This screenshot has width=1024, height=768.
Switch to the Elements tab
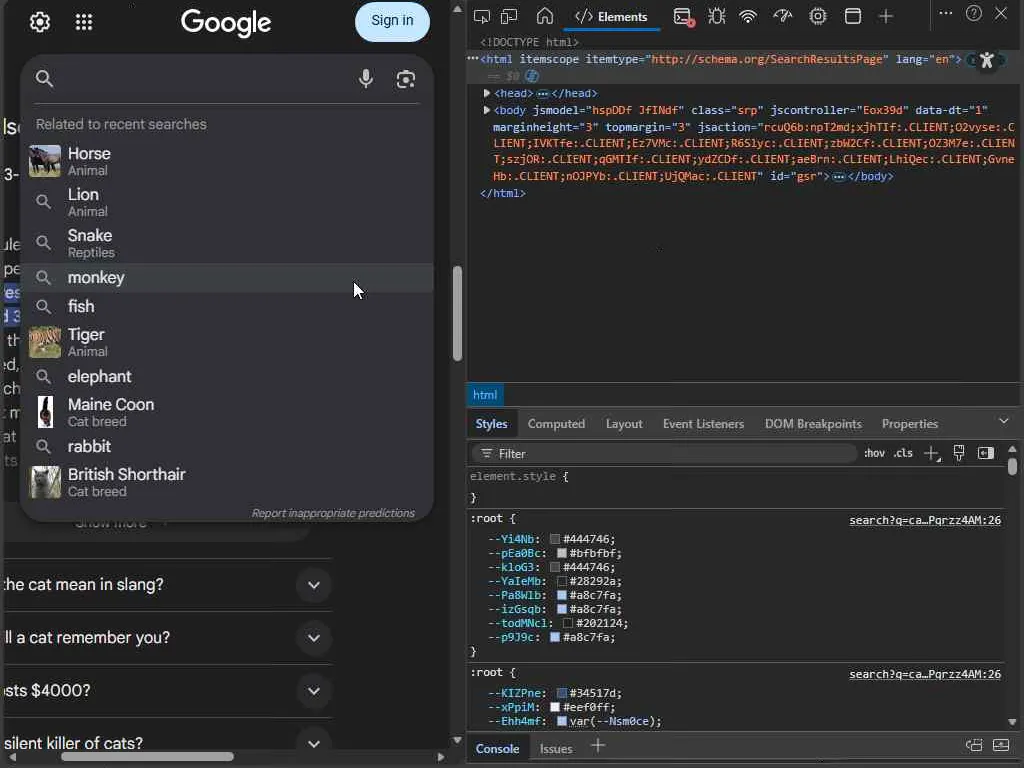tap(611, 17)
